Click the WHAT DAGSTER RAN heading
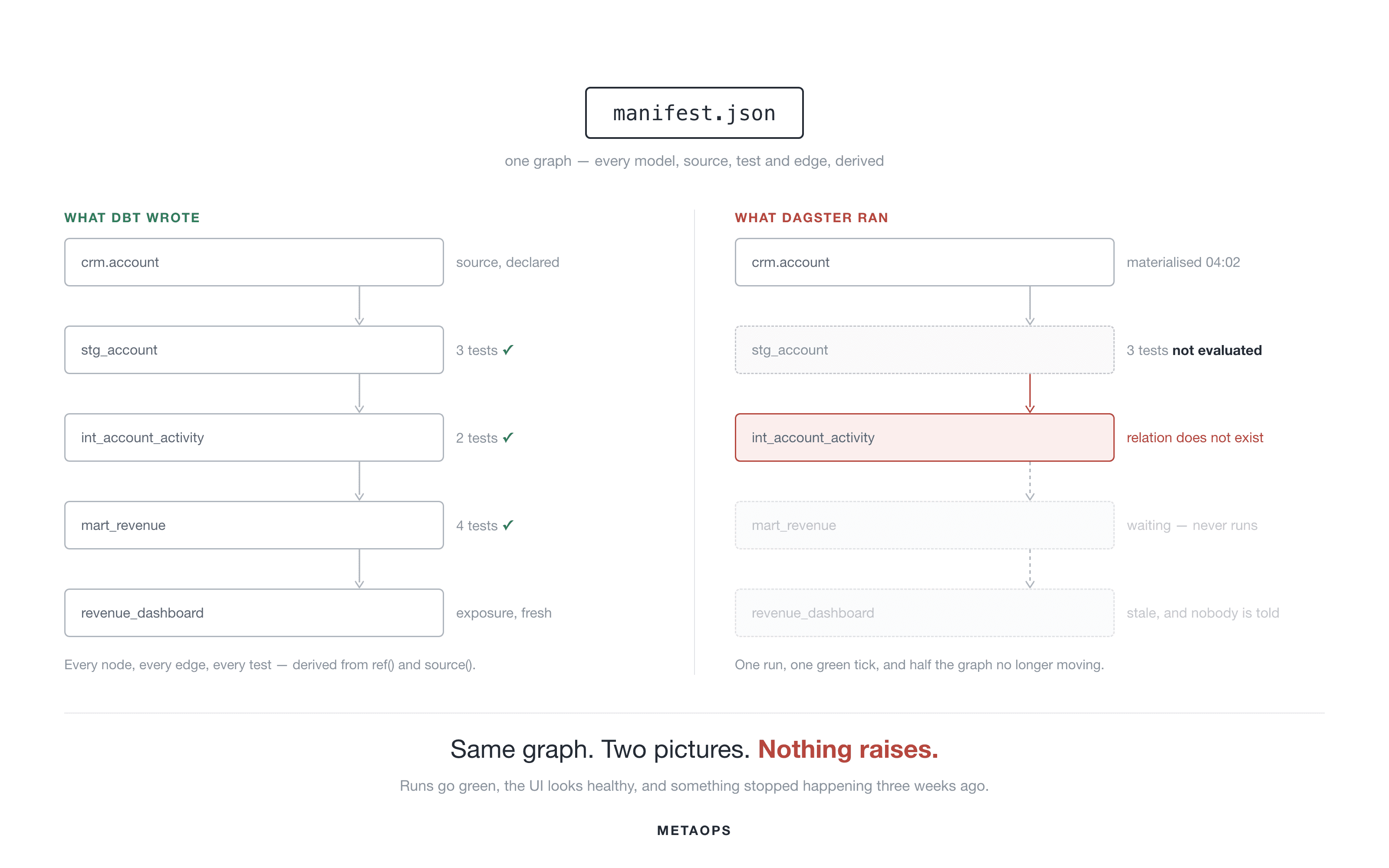Image resolution: width=1389 pixels, height=868 pixels. coord(811,217)
